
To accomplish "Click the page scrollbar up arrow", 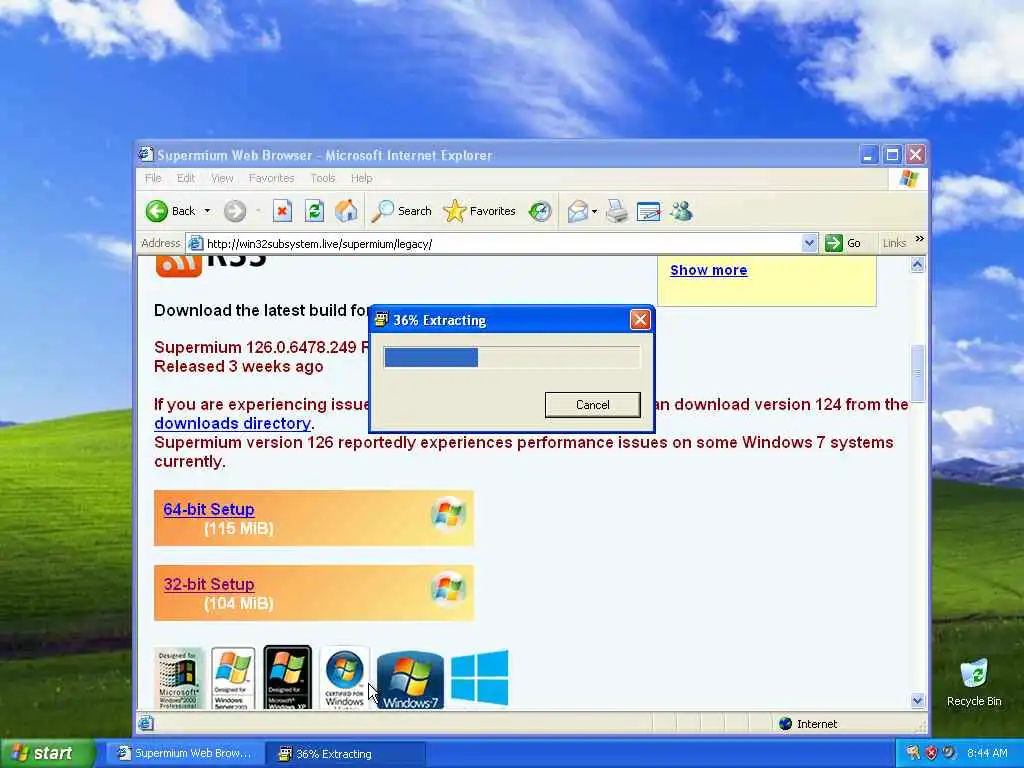I will coord(918,264).
